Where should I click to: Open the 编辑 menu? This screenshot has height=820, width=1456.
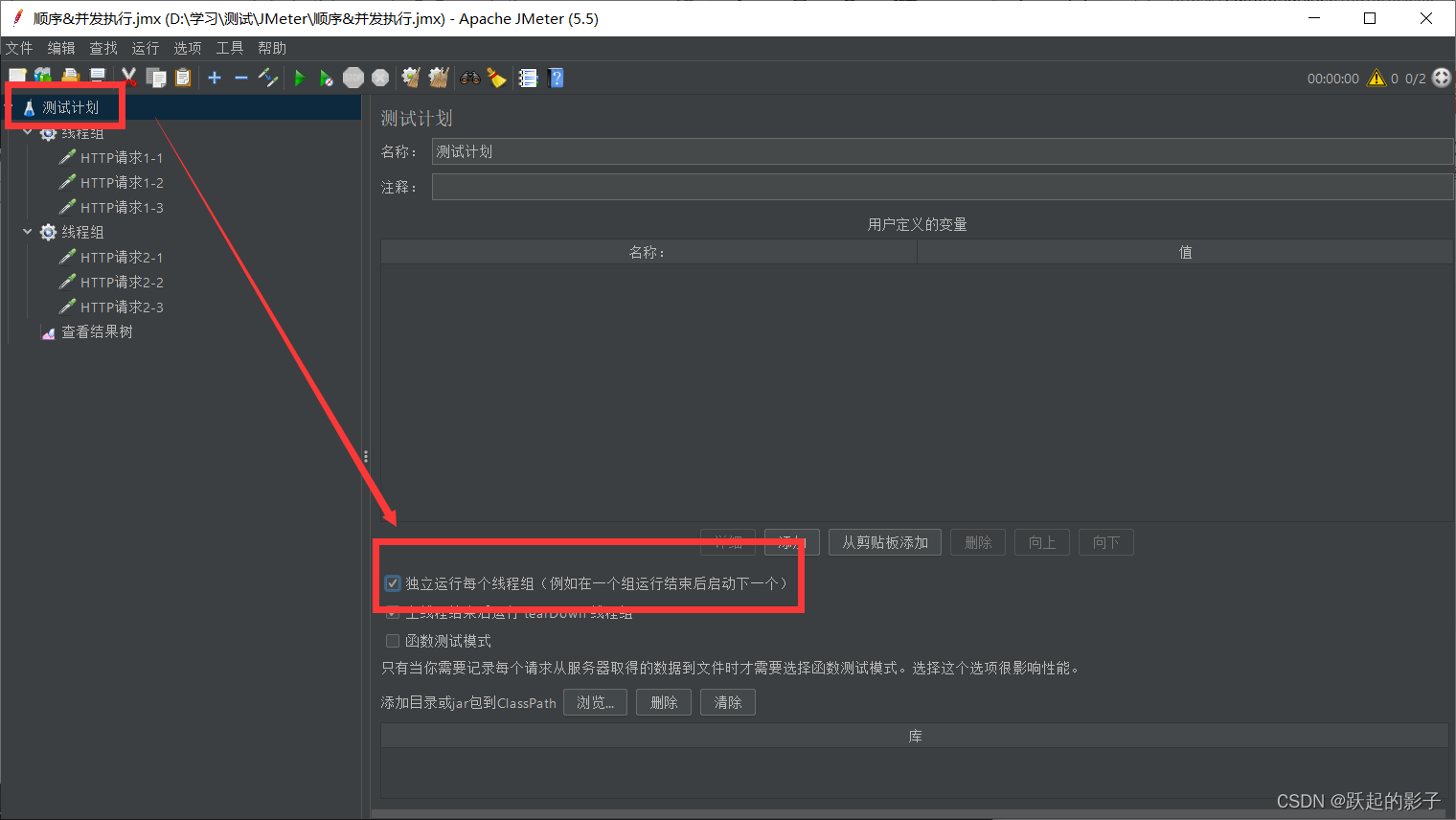pos(61,48)
